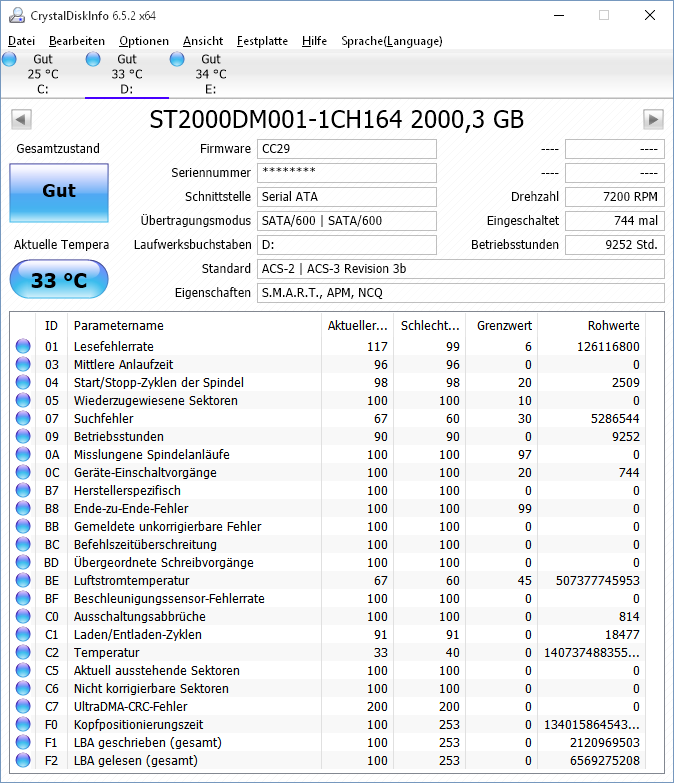Click the Laufwerksbuchstaben D: field
Viewport: 674px width, 783px height.
(x=347, y=245)
